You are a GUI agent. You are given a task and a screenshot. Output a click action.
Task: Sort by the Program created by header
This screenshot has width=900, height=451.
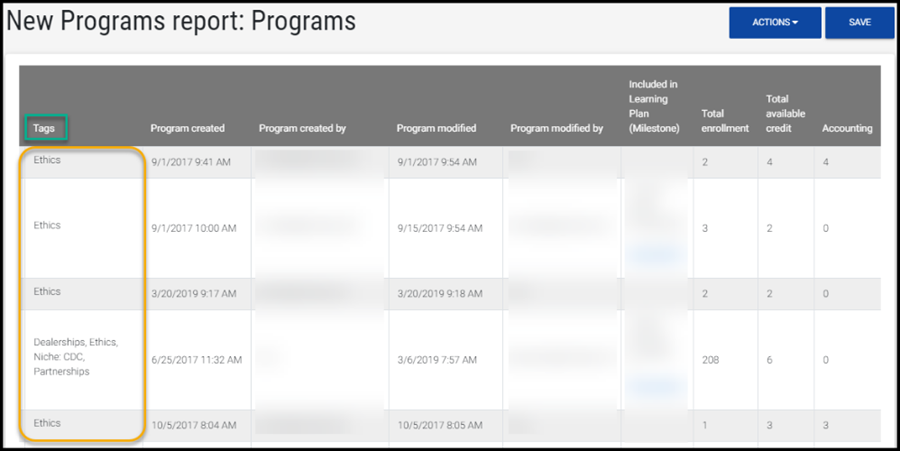302,128
